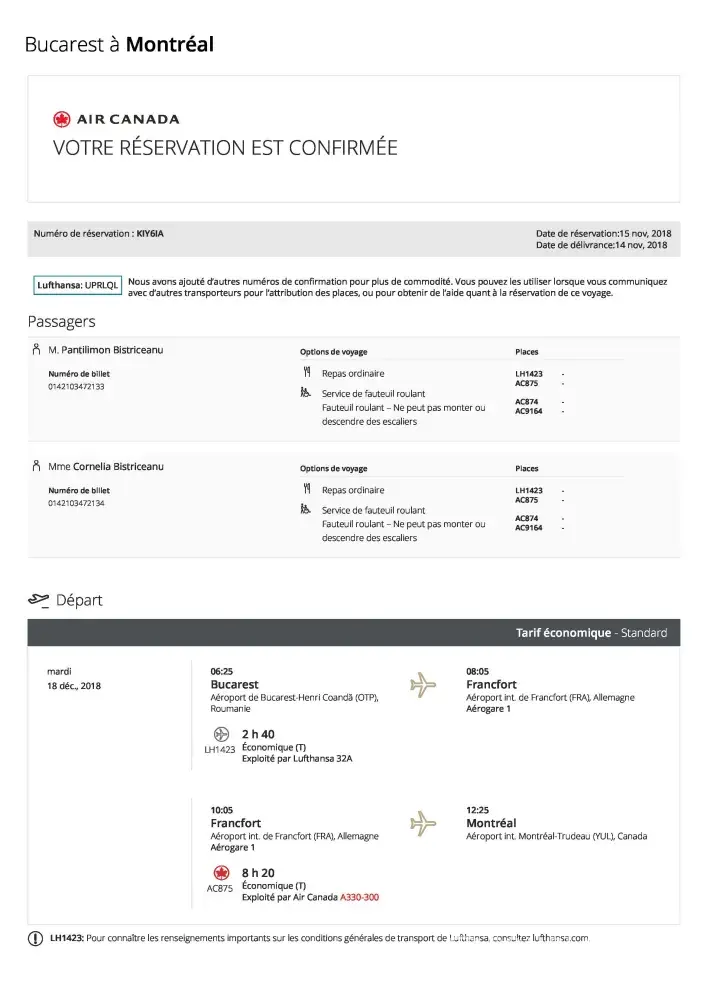707x1000 pixels.
Task: Open the red A330-300 aircraft link
Action: coord(359,897)
